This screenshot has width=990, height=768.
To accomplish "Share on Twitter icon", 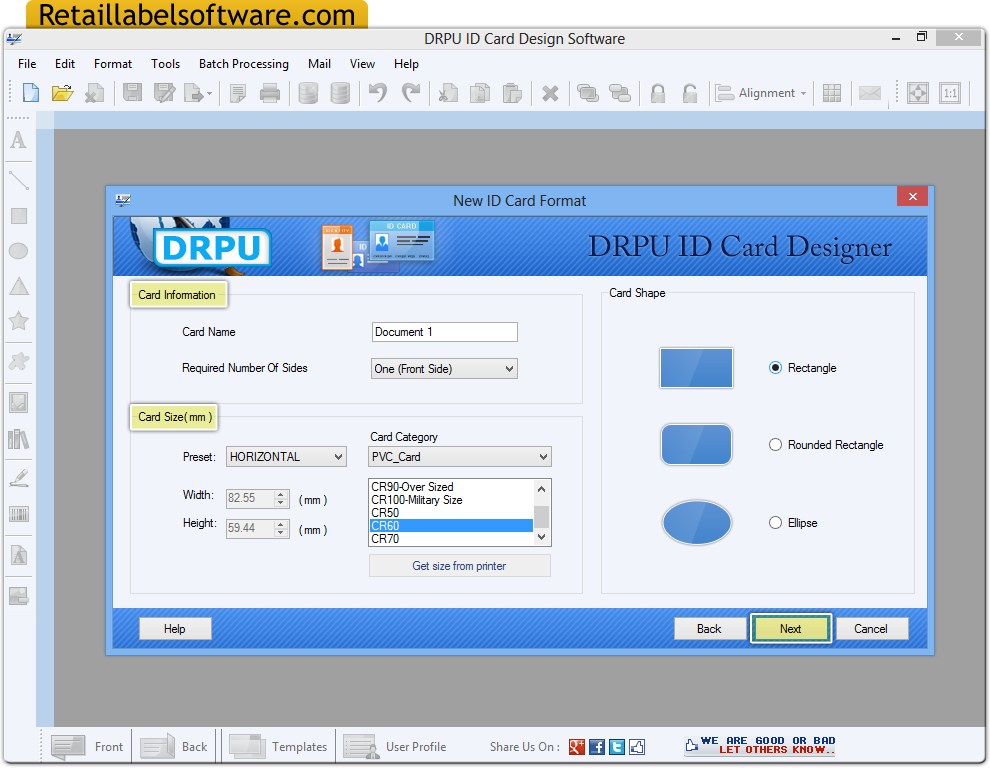I will point(617,747).
